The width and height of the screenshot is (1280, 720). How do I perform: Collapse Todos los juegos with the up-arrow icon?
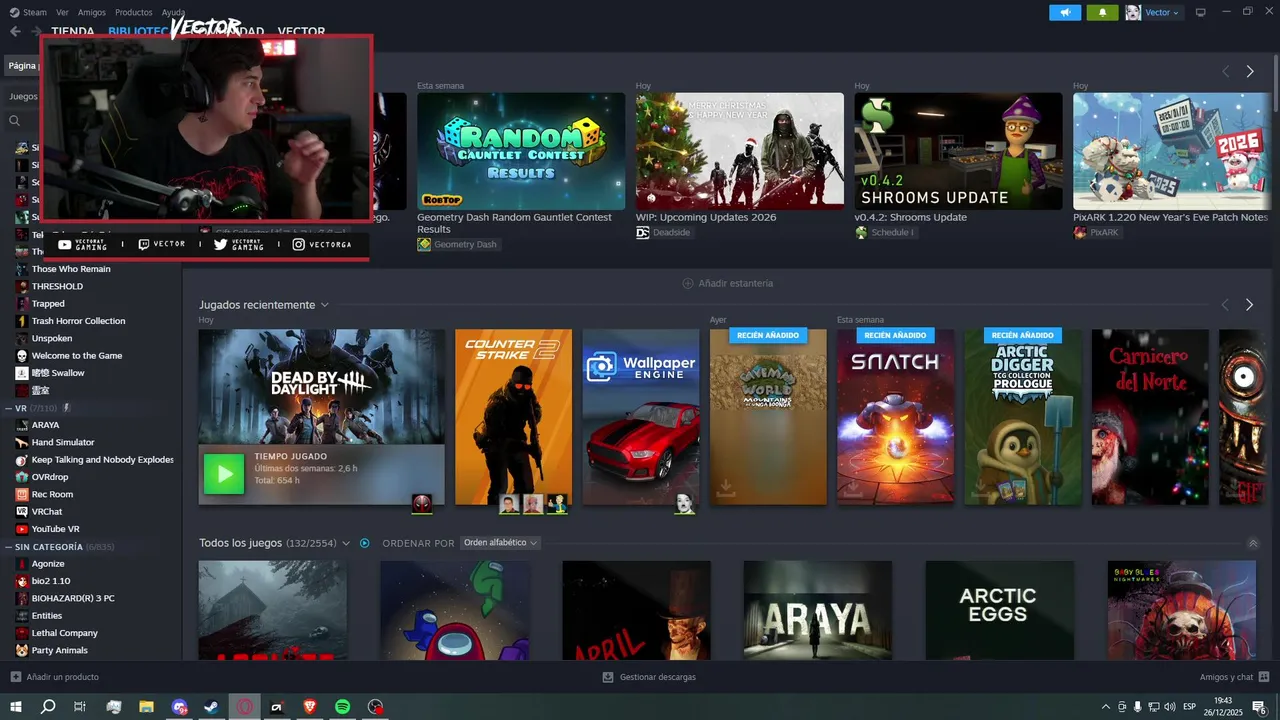[1253, 543]
